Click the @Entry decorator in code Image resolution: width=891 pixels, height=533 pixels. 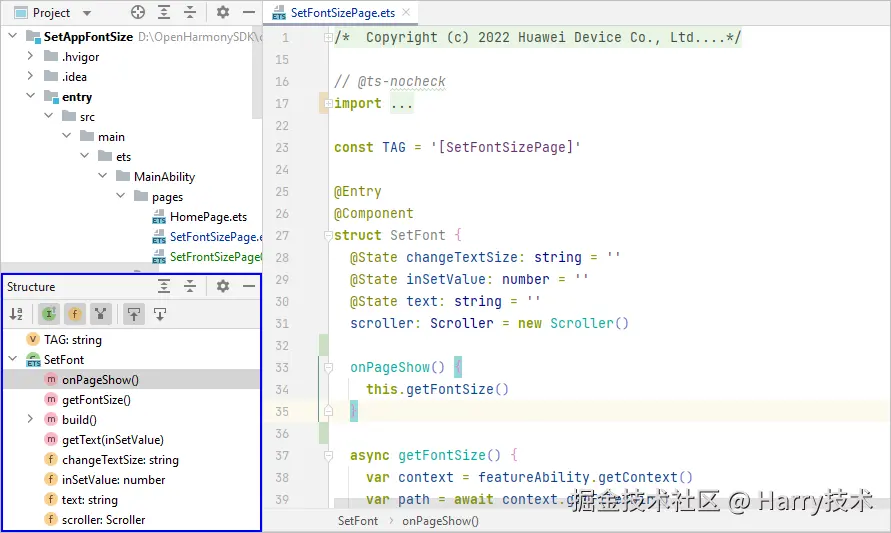[x=357, y=191]
